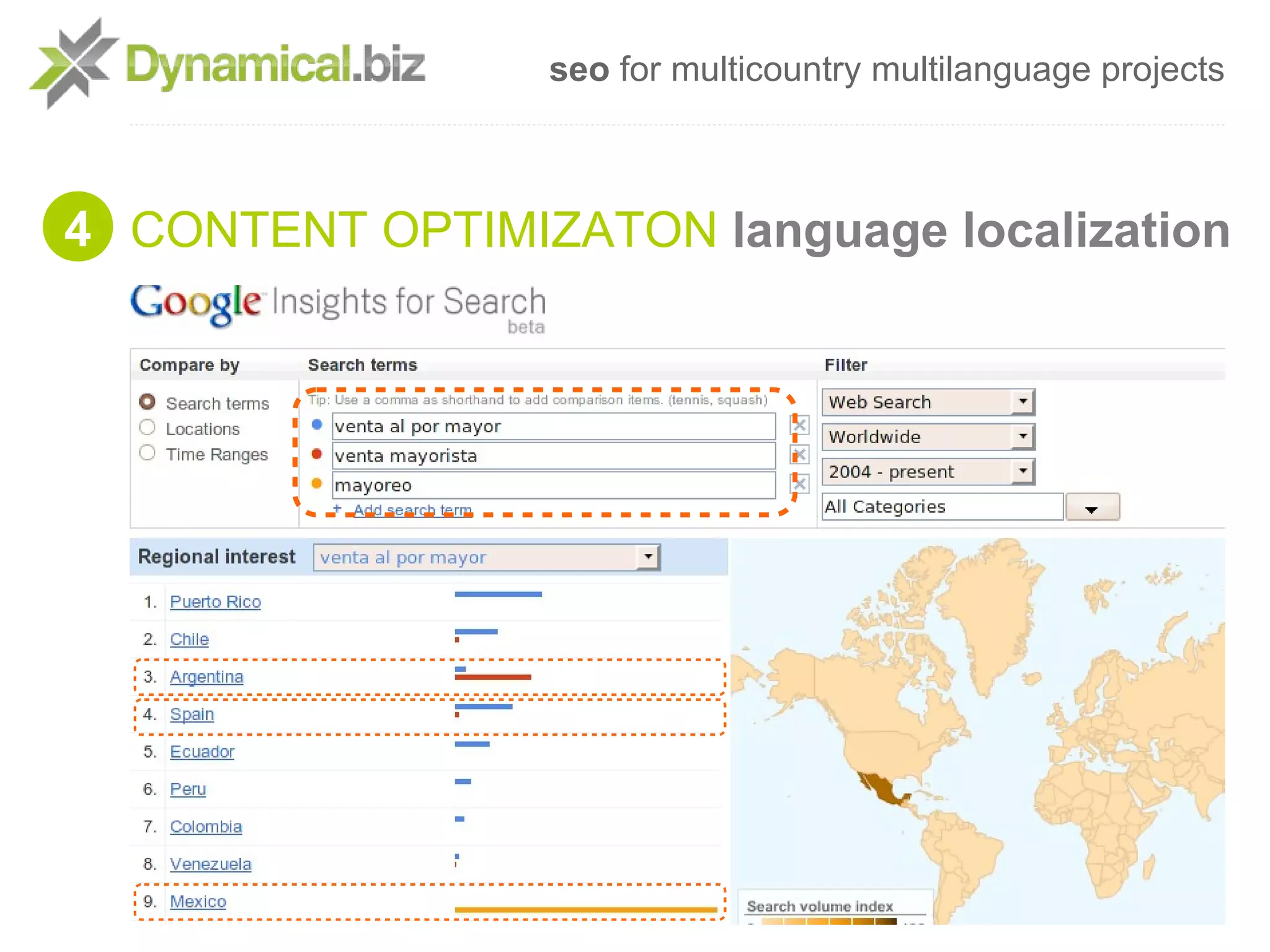1270x952 pixels.
Task: Open the 'Web Search' filter dropdown
Action: 928,402
